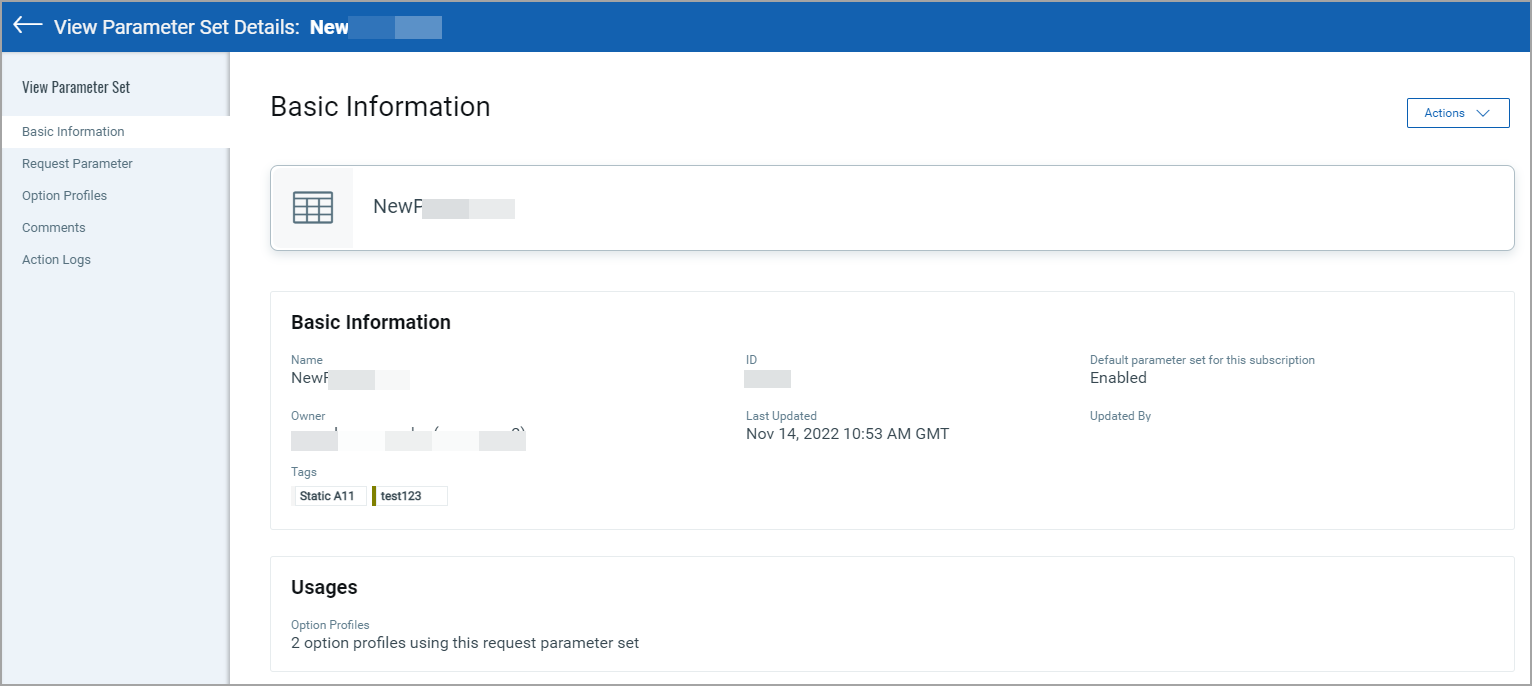Click the table icon in name card

click(312, 208)
